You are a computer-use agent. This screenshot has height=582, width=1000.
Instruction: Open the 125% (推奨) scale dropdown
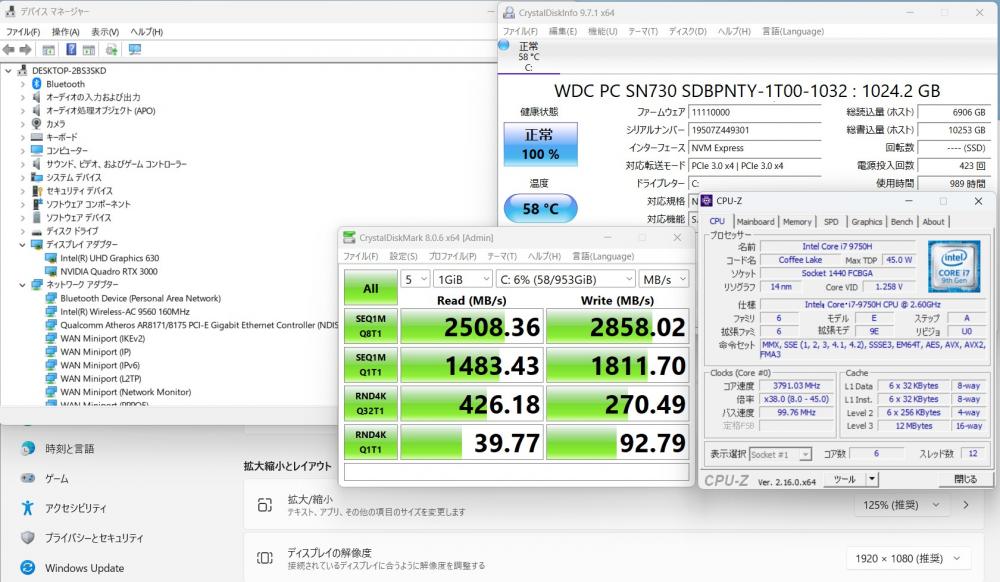[x=902, y=505]
